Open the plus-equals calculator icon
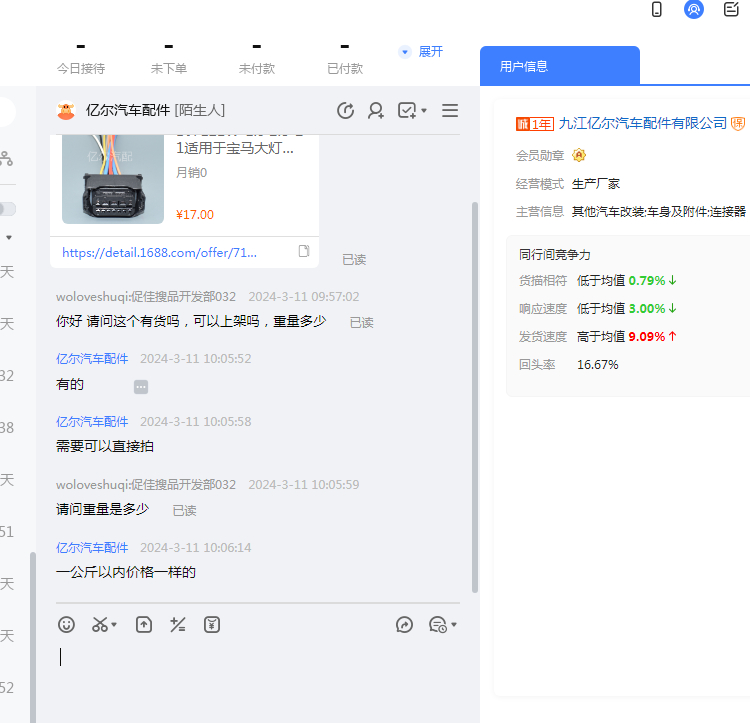 click(178, 624)
